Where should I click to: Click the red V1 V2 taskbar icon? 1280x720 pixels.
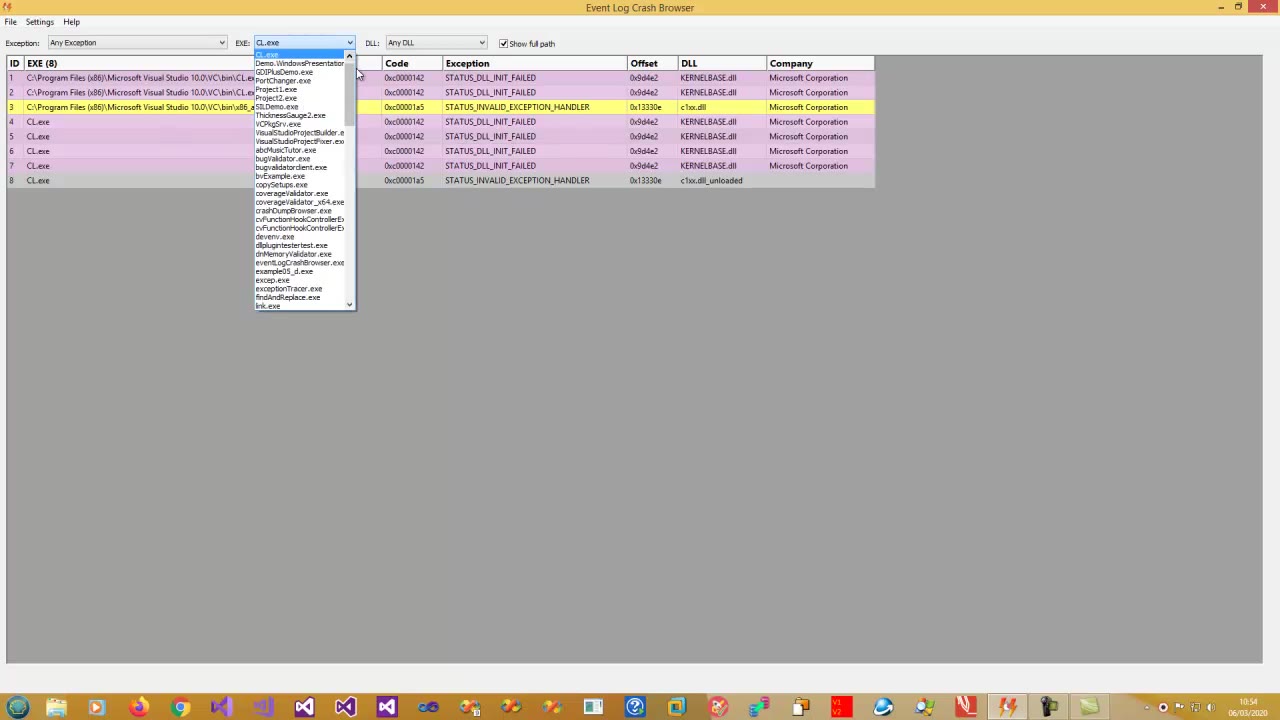tap(841, 707)
